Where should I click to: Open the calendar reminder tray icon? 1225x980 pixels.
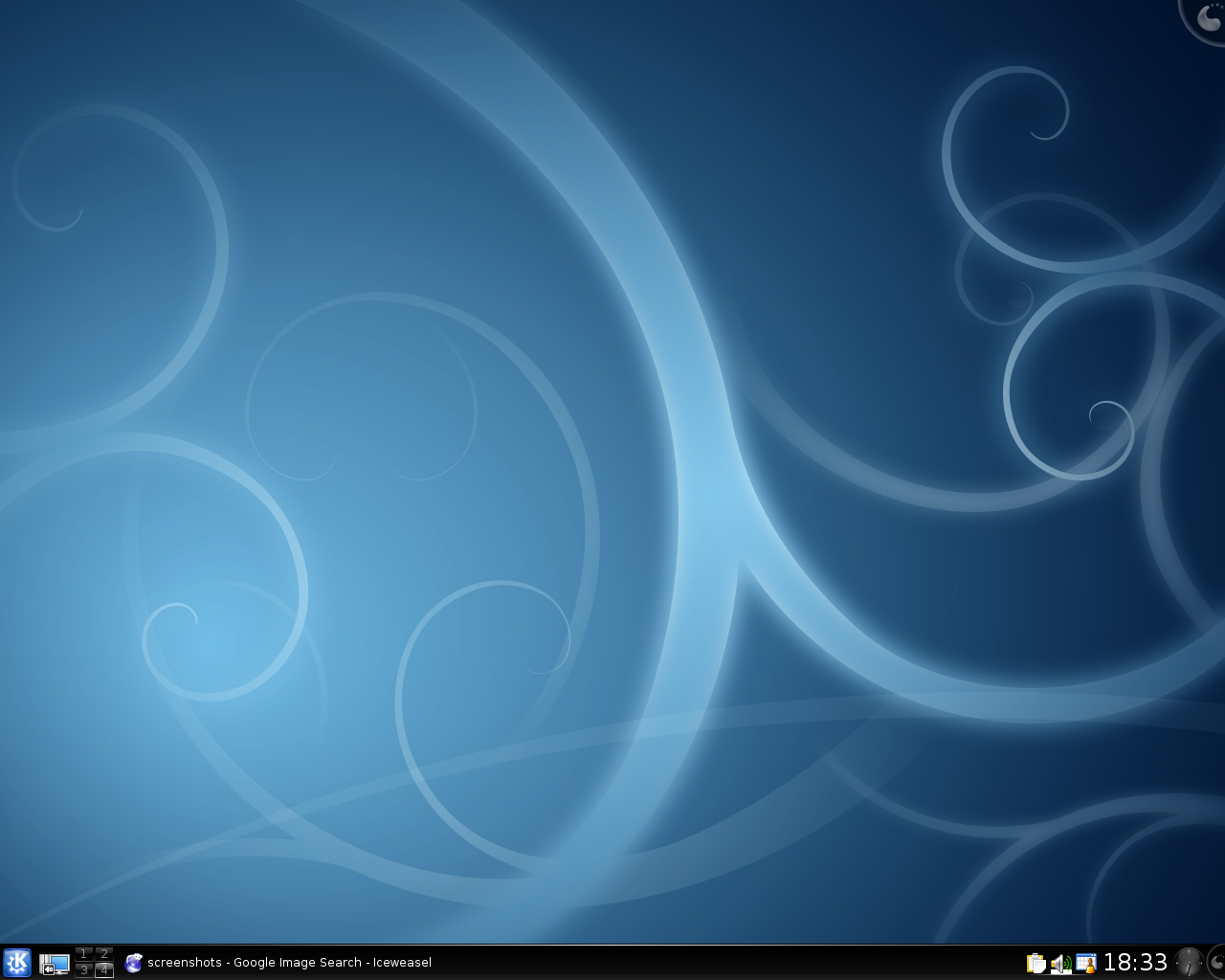pos(1085,964)
